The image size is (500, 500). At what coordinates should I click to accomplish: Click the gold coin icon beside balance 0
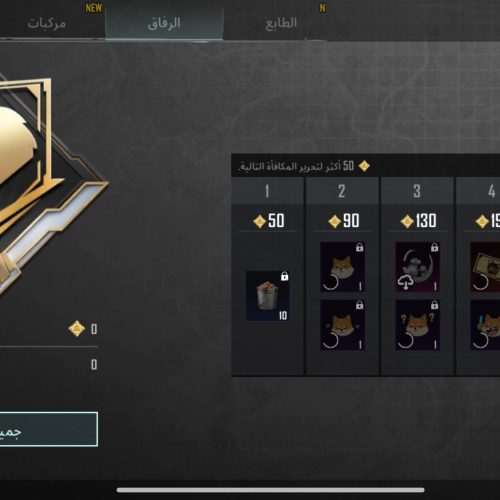coord(77,329)
